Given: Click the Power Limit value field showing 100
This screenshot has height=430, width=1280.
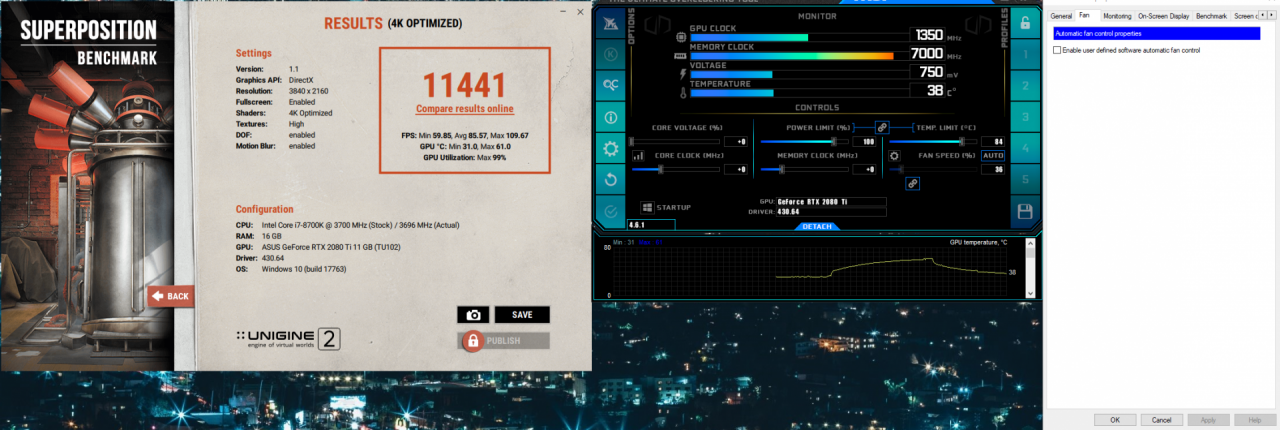Looking at the screenshot, I should [x=865, y=142].
